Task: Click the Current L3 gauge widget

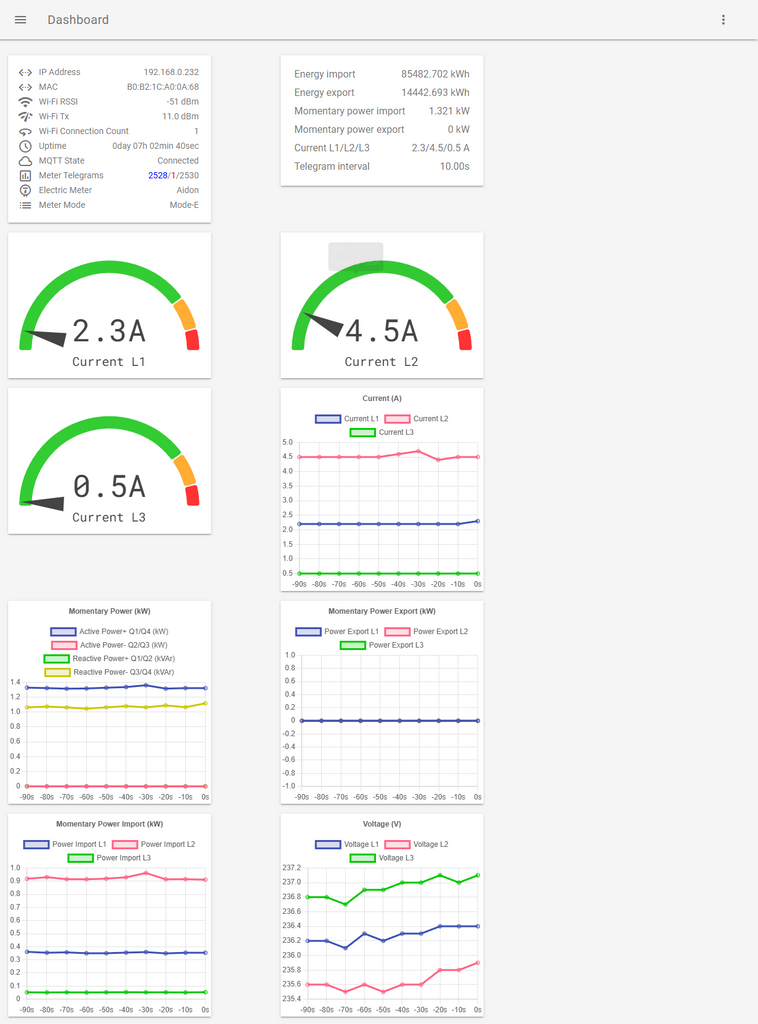Action: (x=109, y=461)
